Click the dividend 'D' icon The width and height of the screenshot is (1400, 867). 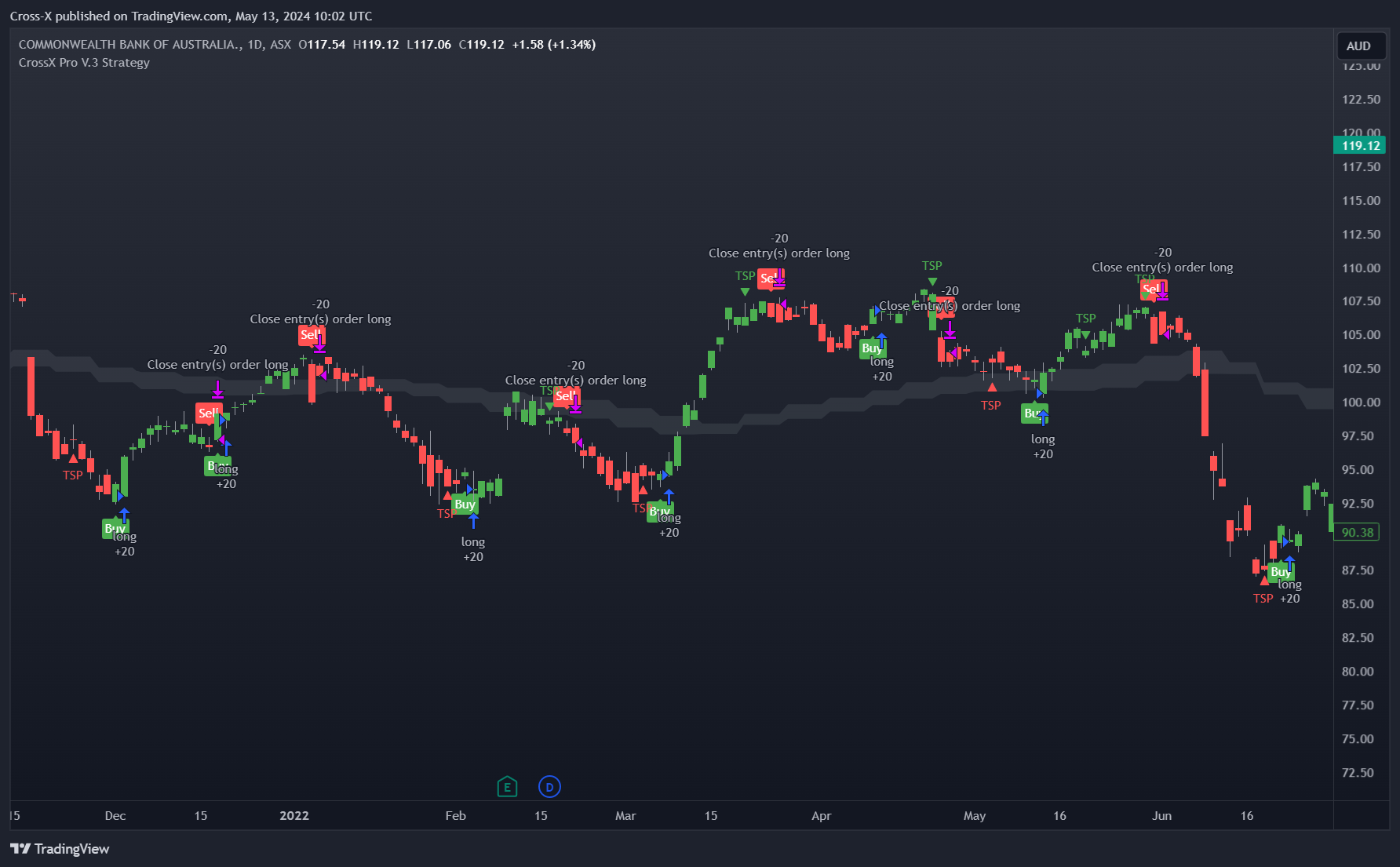coord(549,786)
